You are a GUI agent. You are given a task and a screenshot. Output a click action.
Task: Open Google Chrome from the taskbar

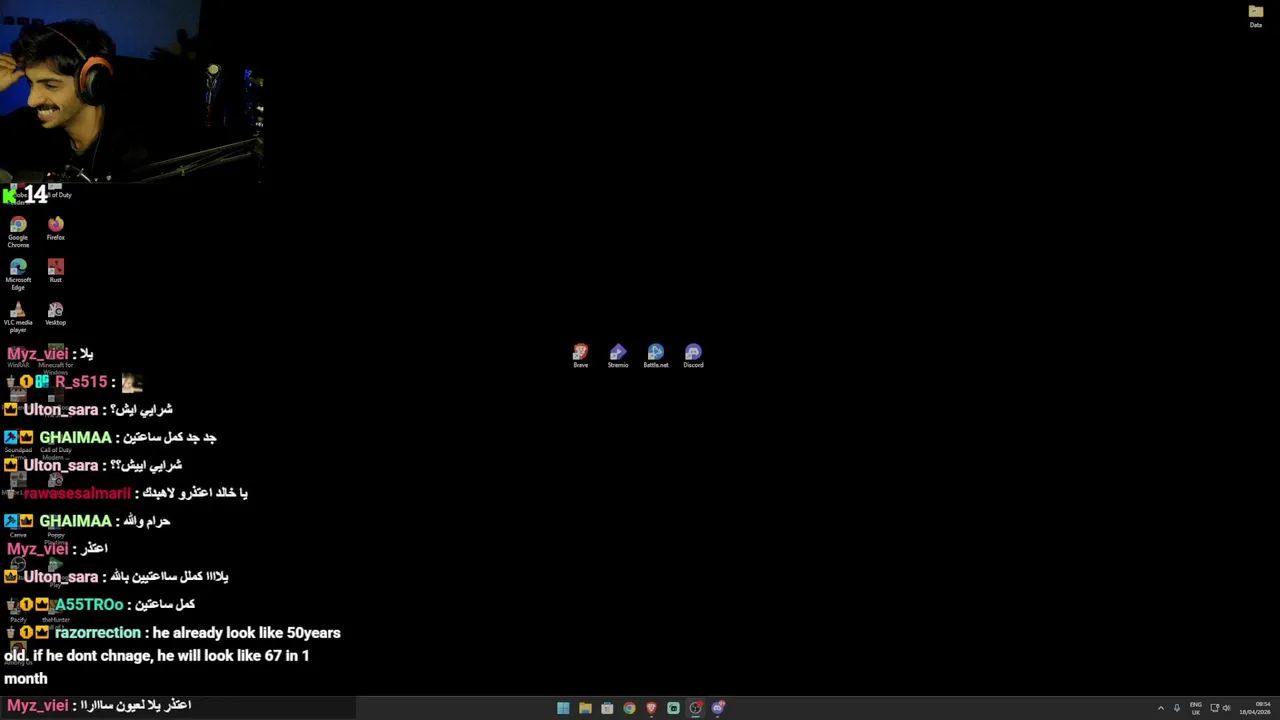click(629, 708)
